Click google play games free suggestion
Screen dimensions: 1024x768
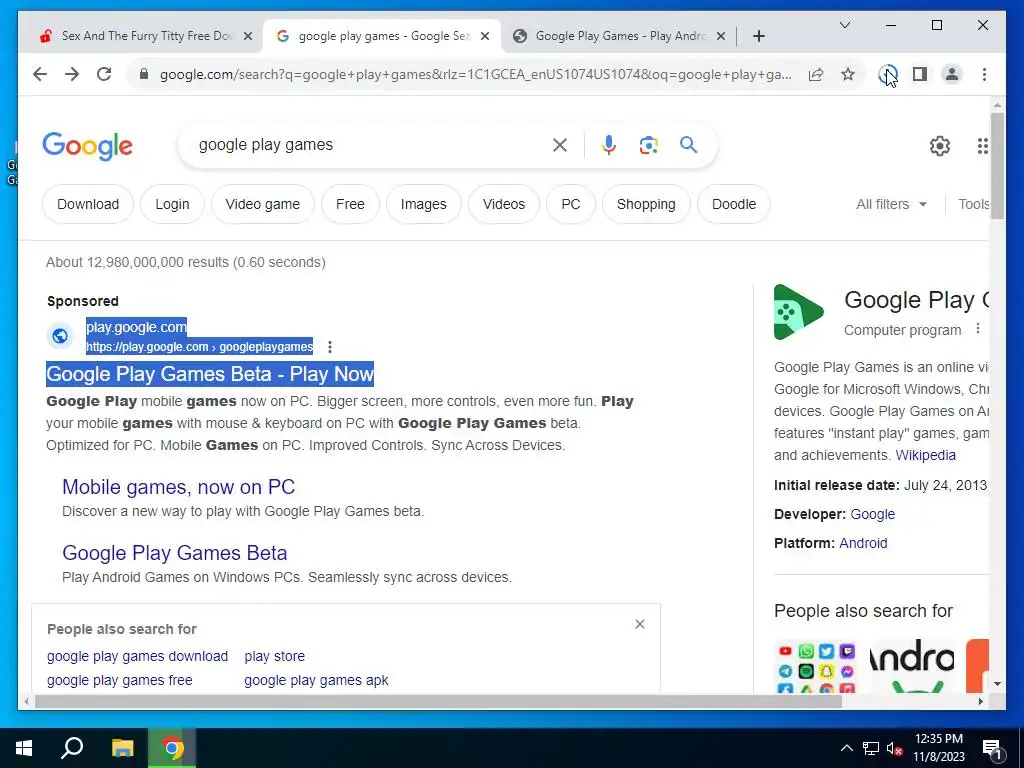coord(120,680)
